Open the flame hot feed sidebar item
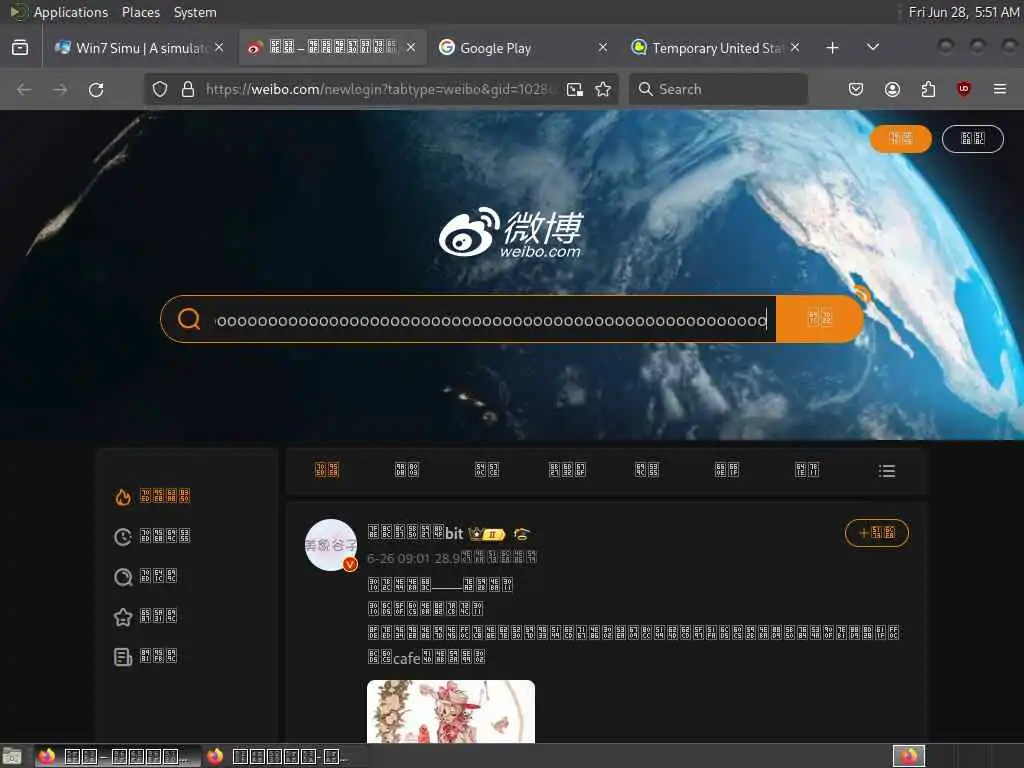 tap(152, 496)
